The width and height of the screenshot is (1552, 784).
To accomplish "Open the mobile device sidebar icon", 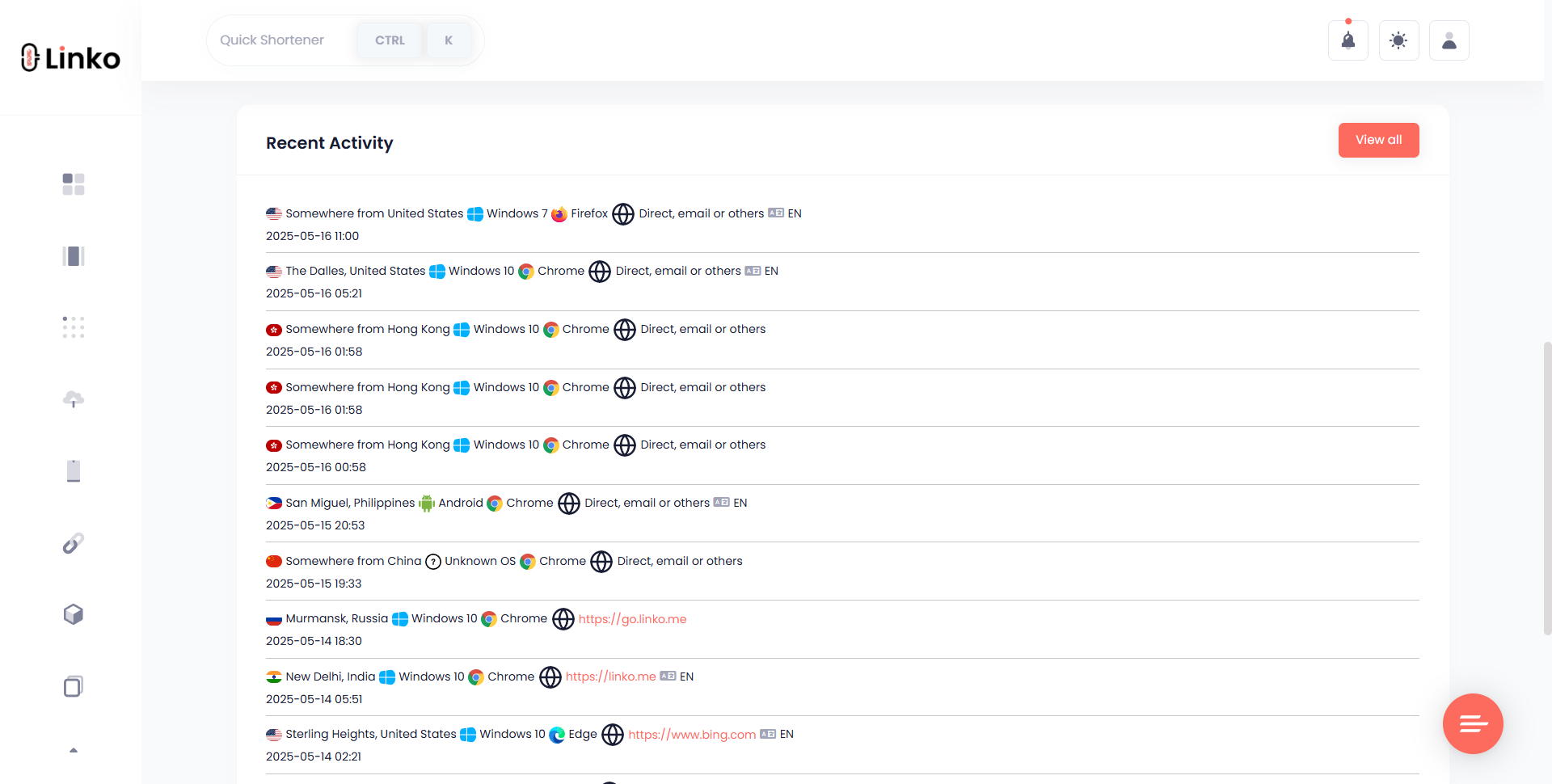I will click(x=74, y=470).
